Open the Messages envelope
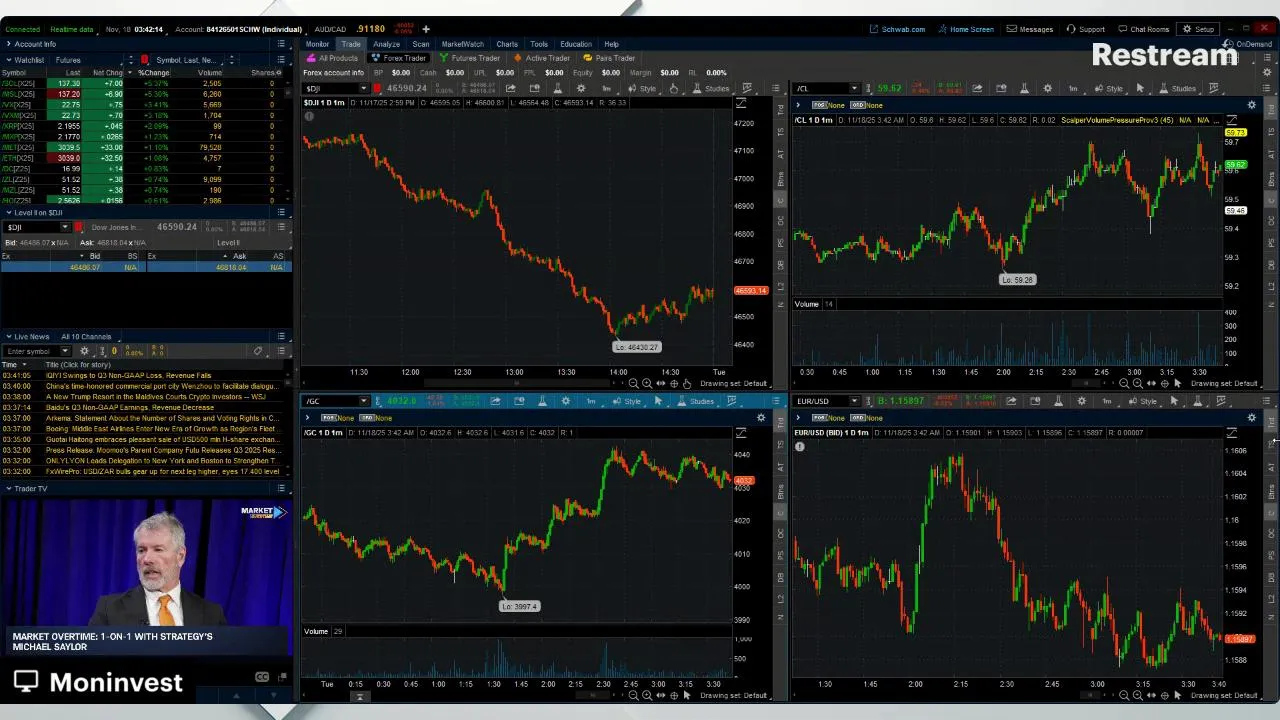 click(x=1029, y=29)
